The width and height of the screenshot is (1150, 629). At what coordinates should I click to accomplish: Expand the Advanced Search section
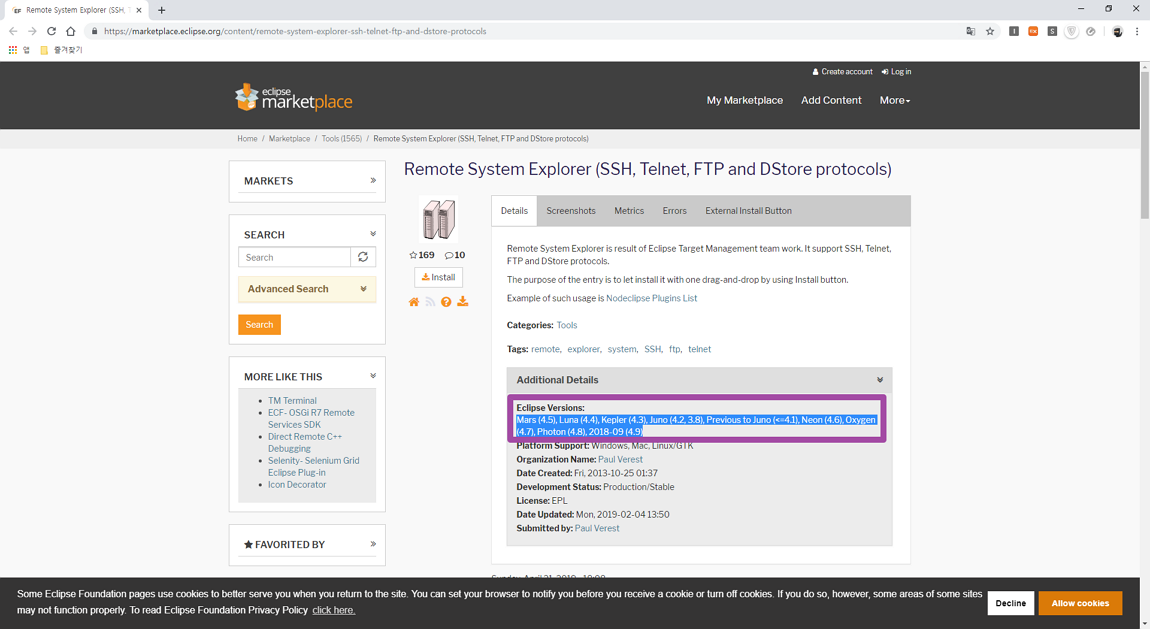307,289
